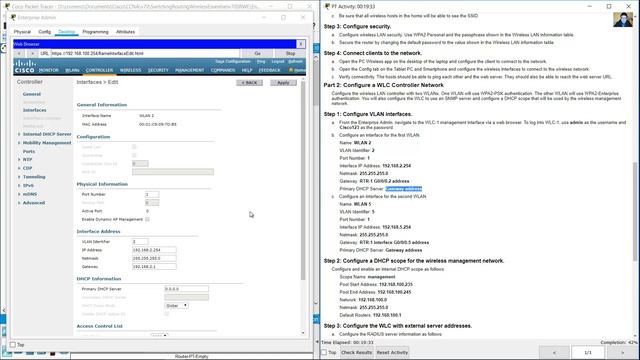
Task: Open the COMMANDS menu
Action: point(223,70)
